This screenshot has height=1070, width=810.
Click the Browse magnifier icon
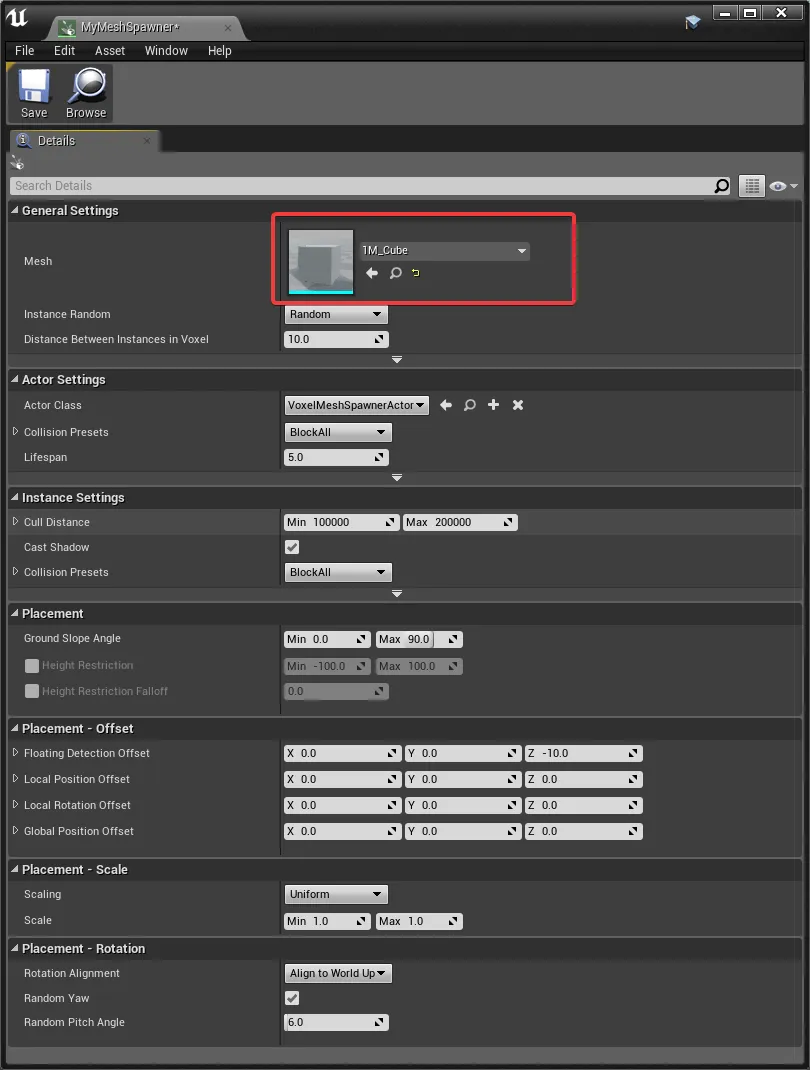pos(86,94)
